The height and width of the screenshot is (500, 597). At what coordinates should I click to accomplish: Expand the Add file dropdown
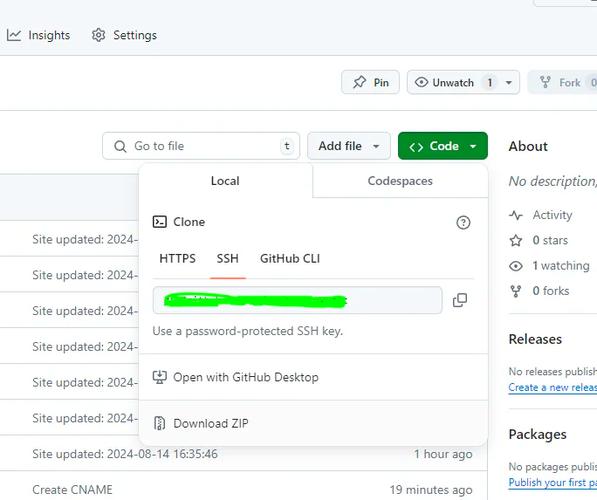coord(349,146)
